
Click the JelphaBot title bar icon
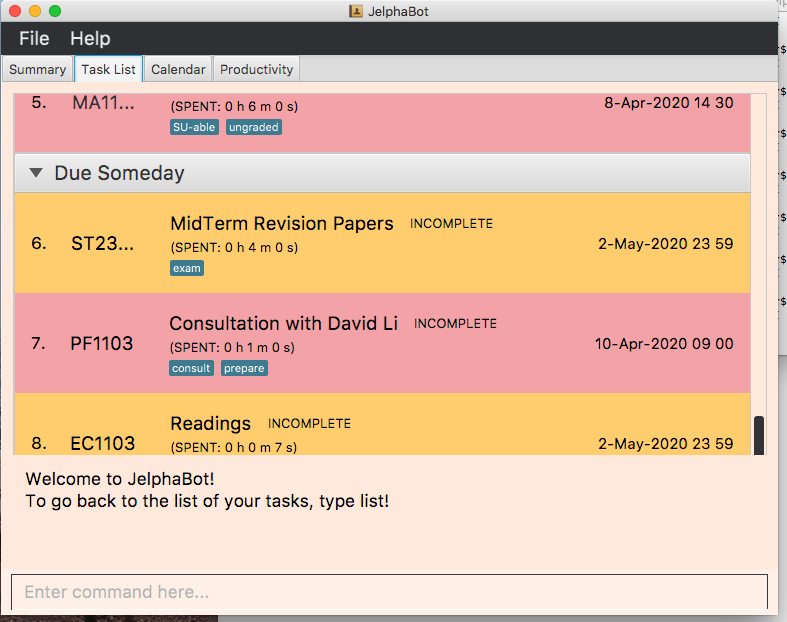[355, 11]
